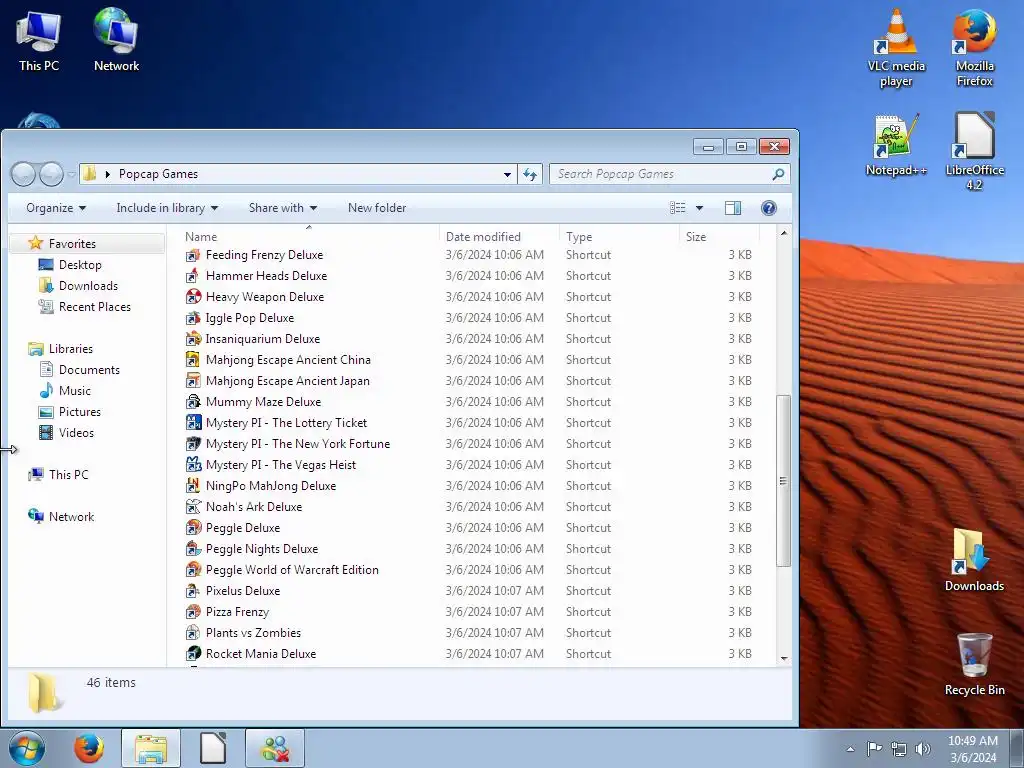
Task: Click the scrollbar down arrow
Action: click(784, 658)
